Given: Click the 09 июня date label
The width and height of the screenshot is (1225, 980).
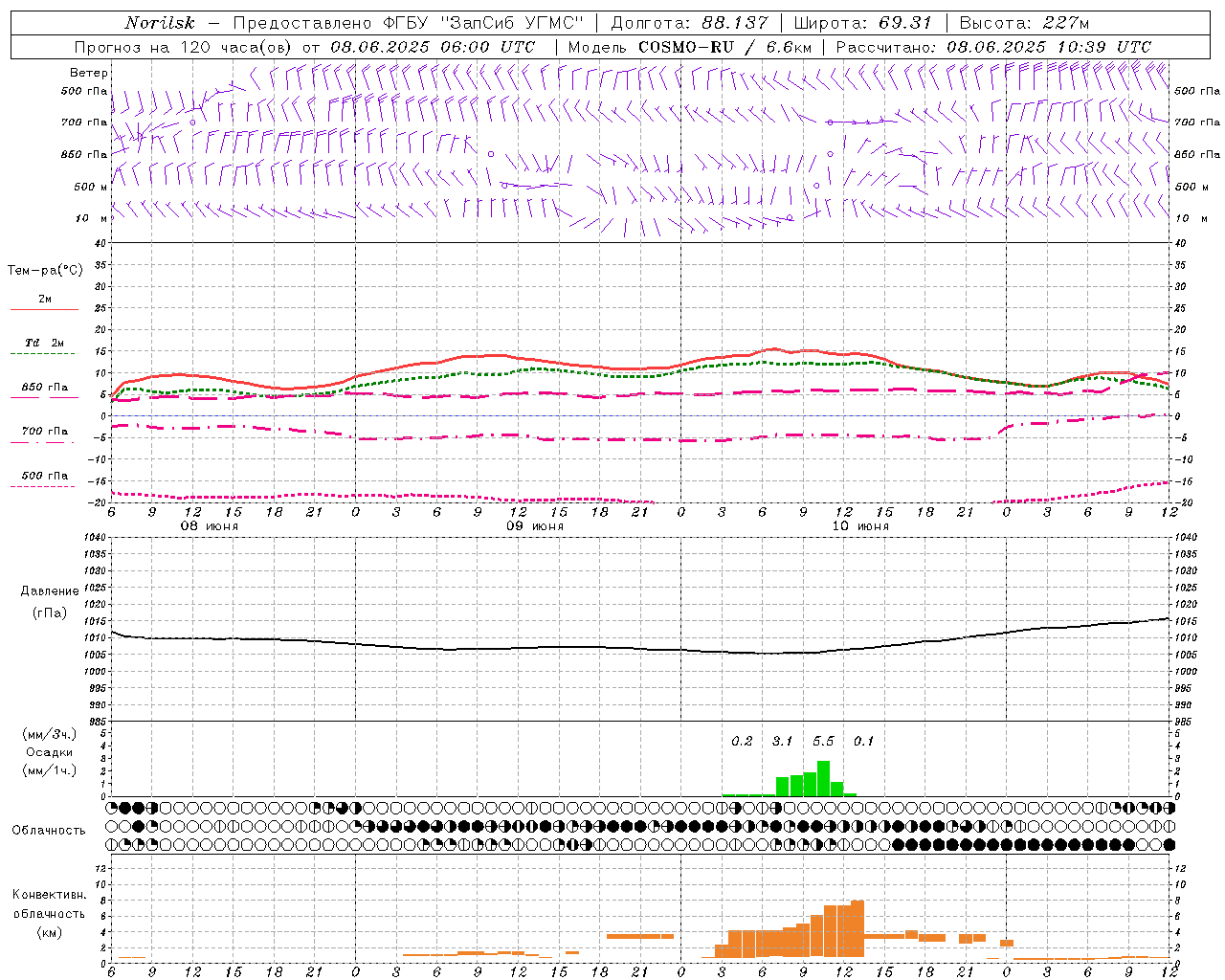Looking at the screenshot, I should pyautogui.click(x=534, y=526).
